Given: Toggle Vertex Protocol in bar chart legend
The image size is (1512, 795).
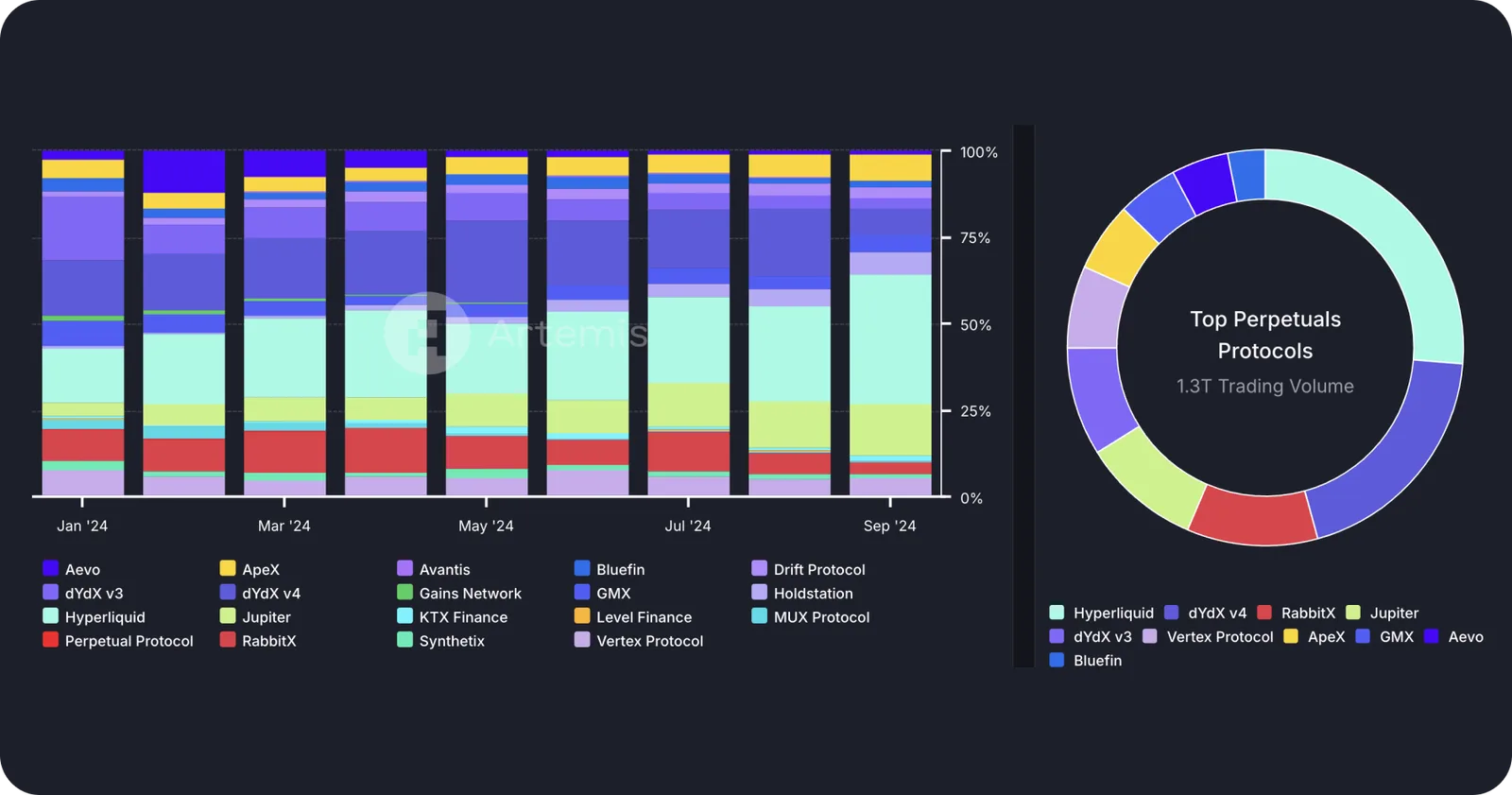Looking at the screenshot, I should pos(639,640).
